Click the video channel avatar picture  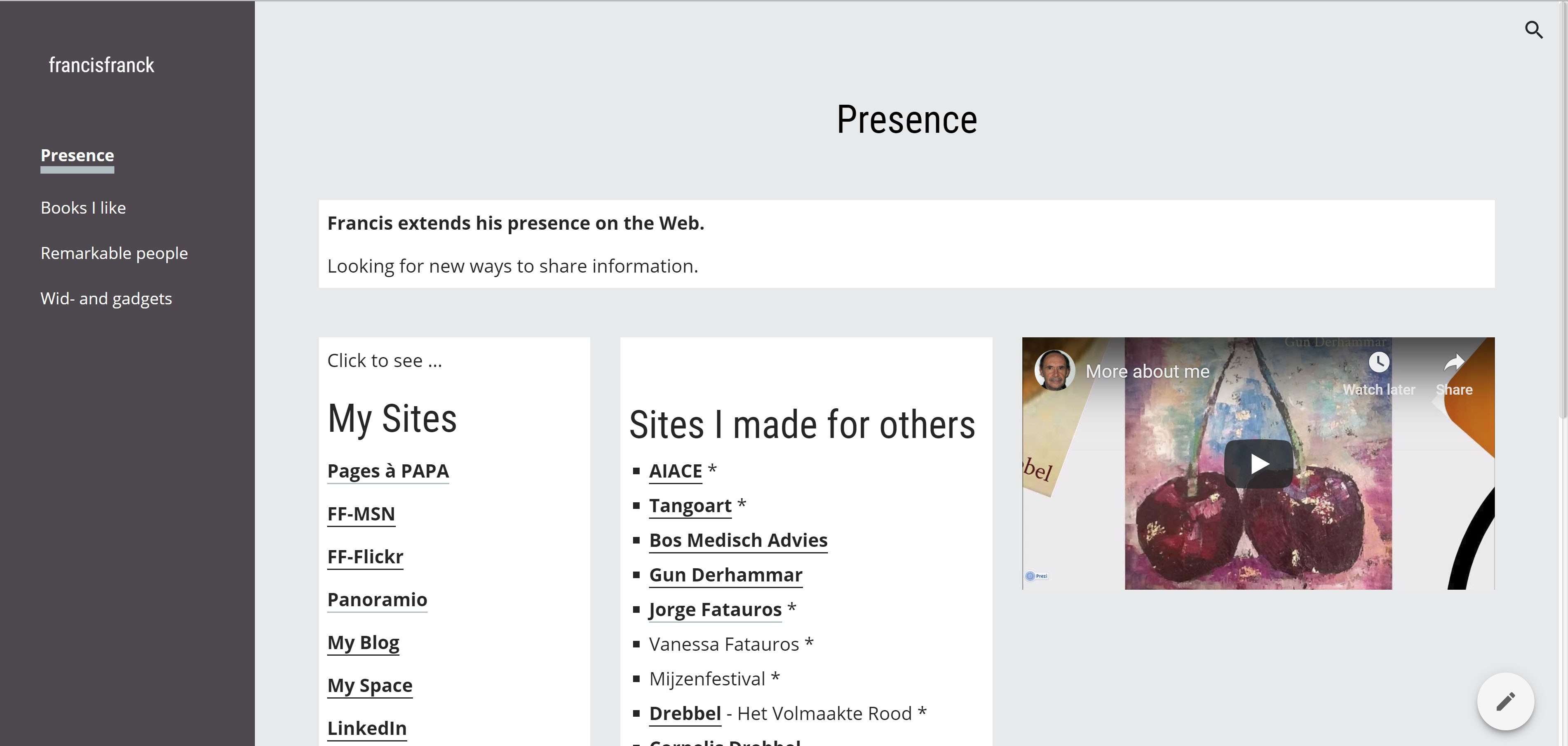[1054, 370]
